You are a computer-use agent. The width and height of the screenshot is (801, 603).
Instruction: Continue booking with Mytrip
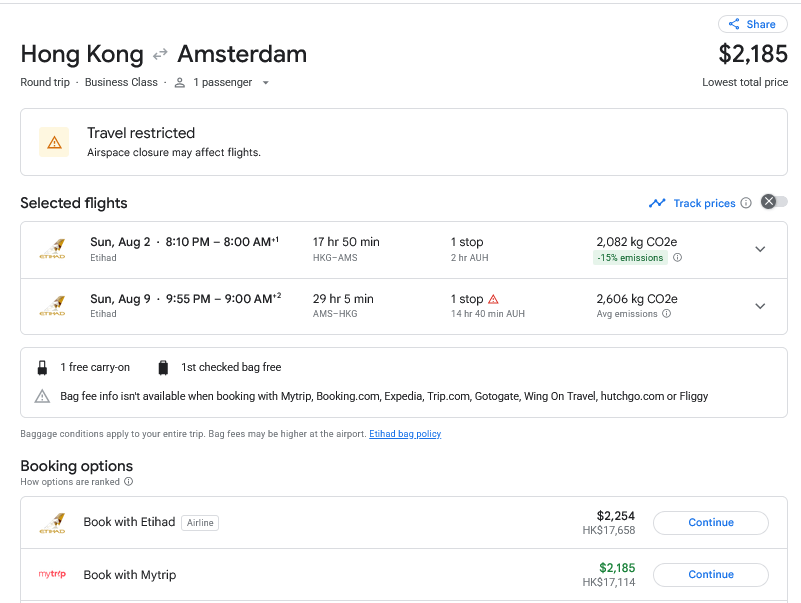(x=710, y=575)
